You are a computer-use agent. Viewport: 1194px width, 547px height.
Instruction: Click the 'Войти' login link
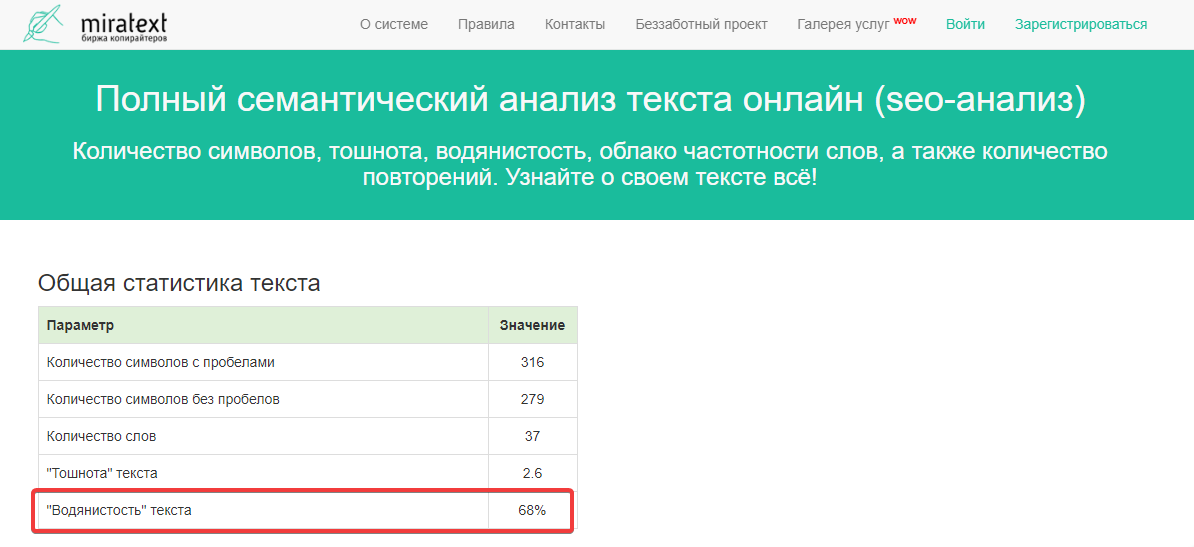(965, 24)
